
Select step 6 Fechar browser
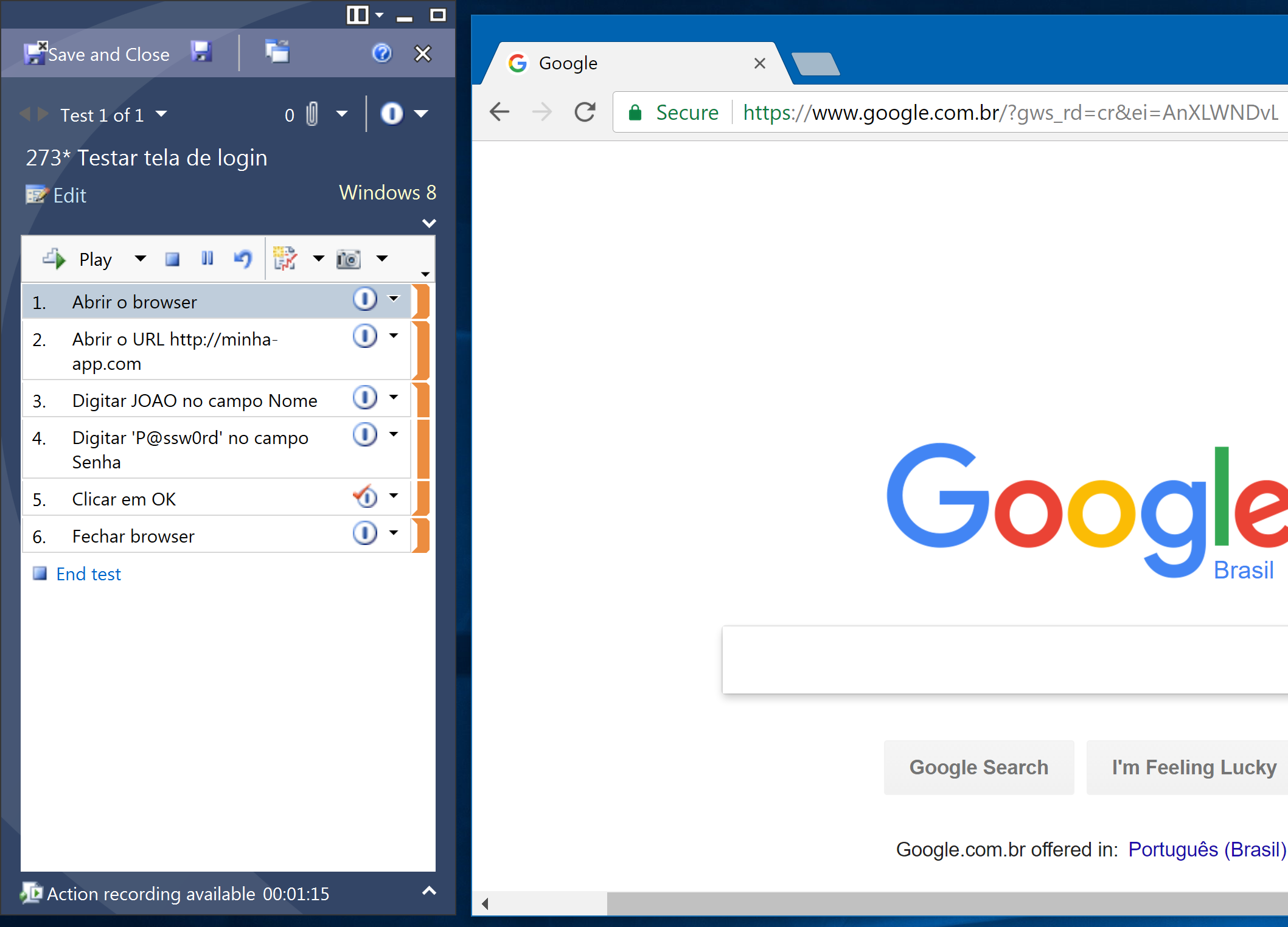(217, 536)
